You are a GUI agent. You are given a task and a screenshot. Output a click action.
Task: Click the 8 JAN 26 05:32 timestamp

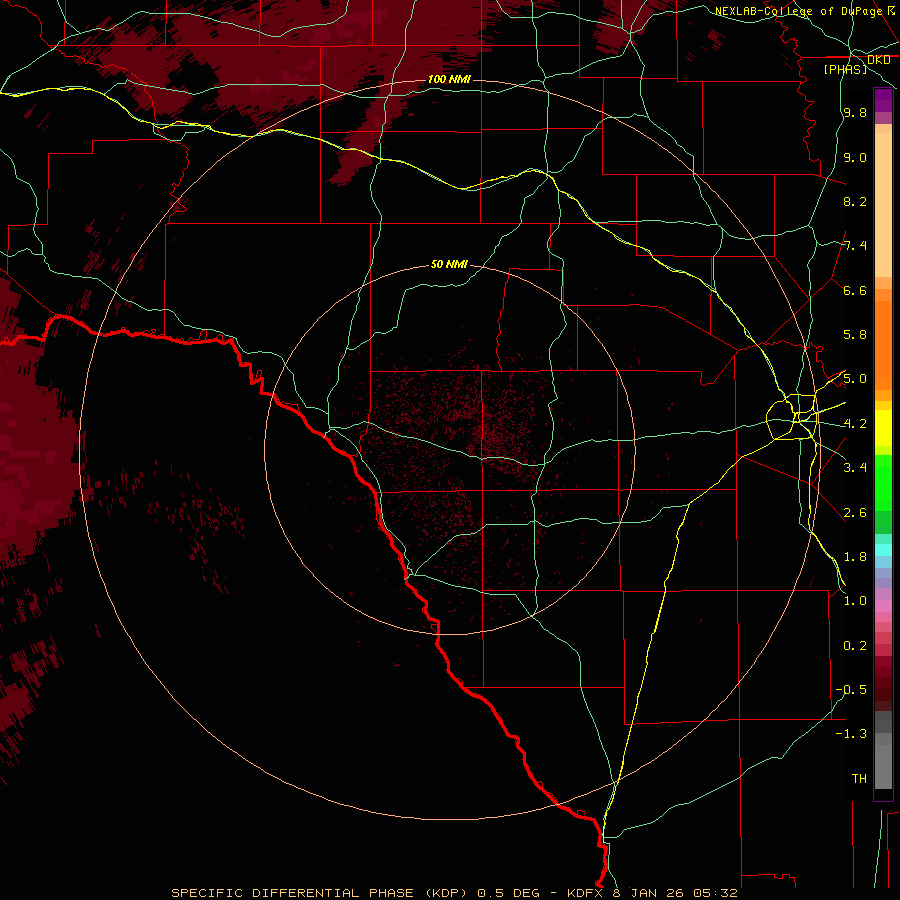point(675,893)
